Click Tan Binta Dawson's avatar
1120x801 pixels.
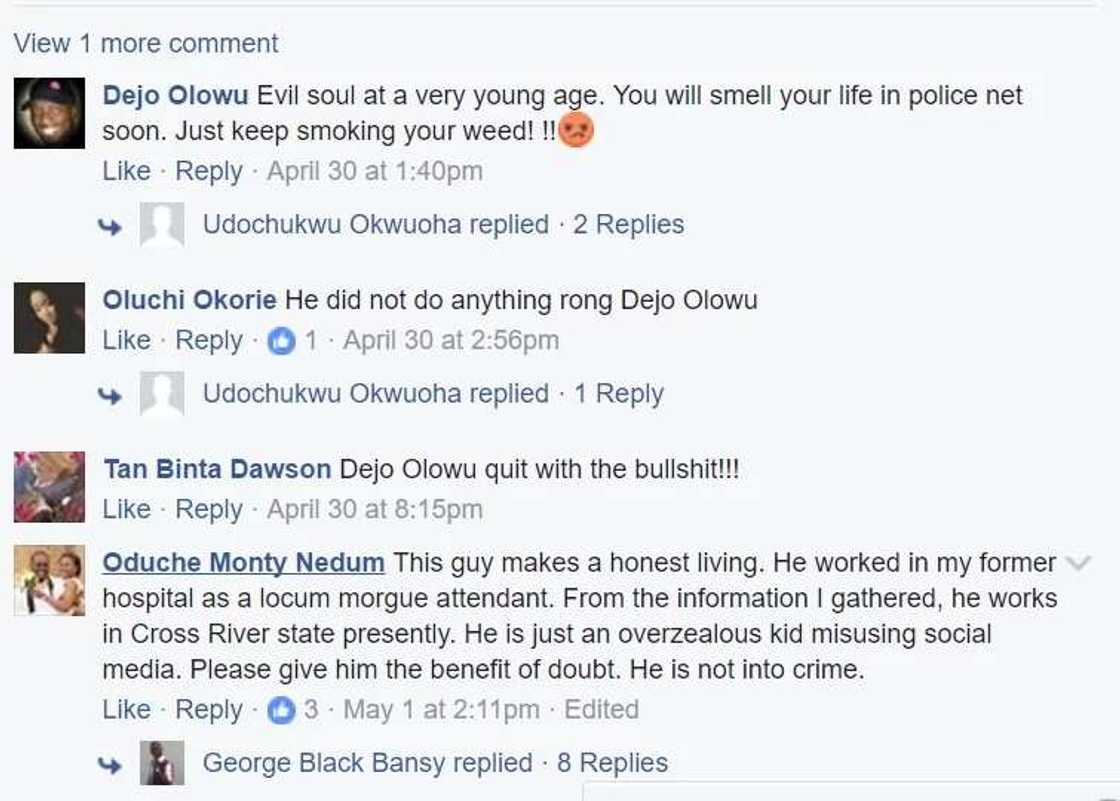click(x=49, y=487)
